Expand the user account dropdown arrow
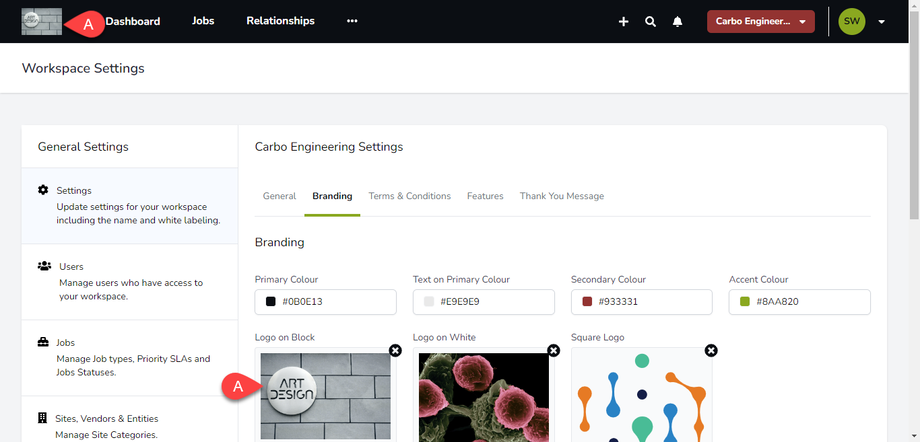 881,22
